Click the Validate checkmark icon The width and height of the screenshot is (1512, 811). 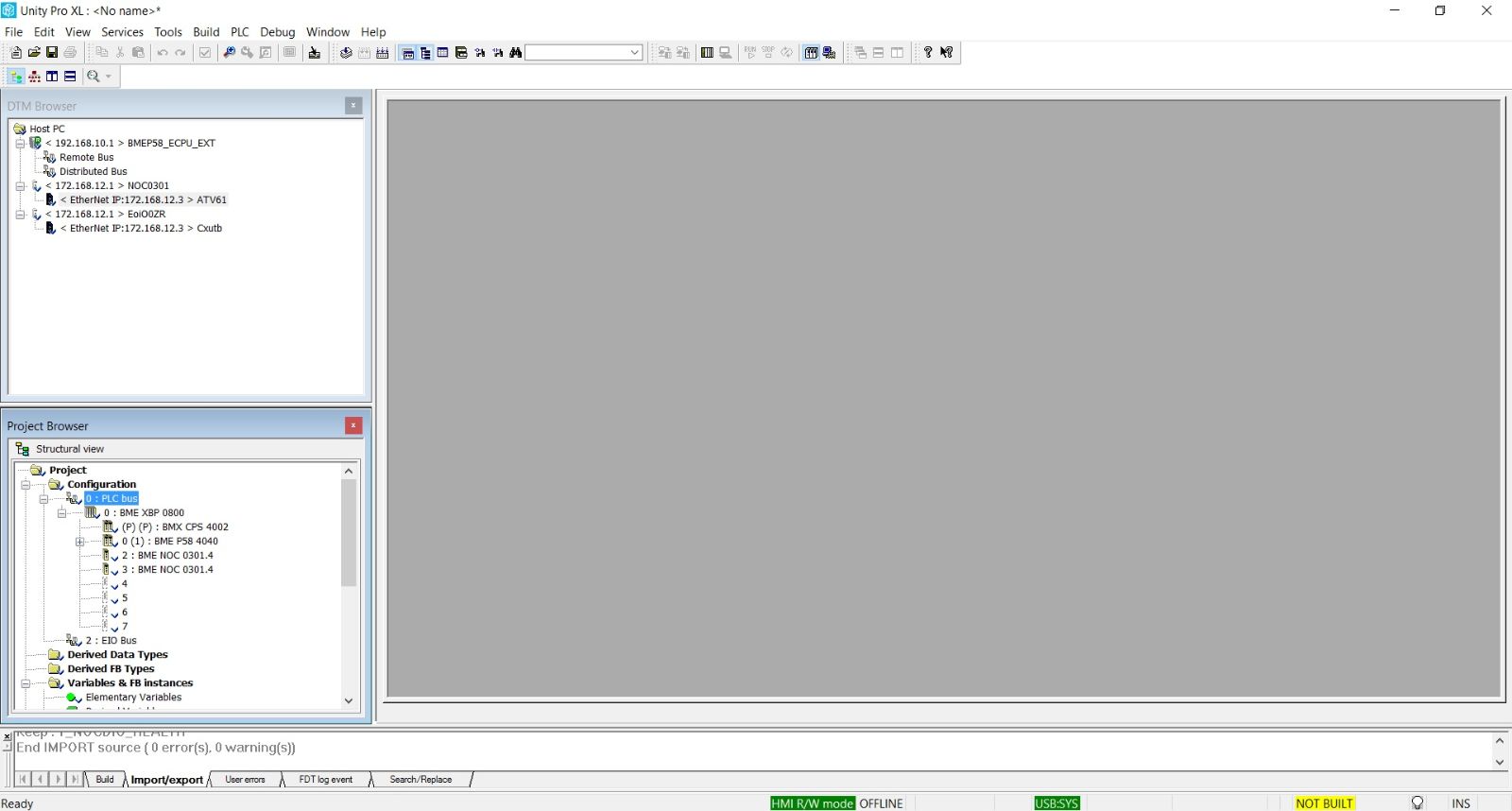click(205, 53)
